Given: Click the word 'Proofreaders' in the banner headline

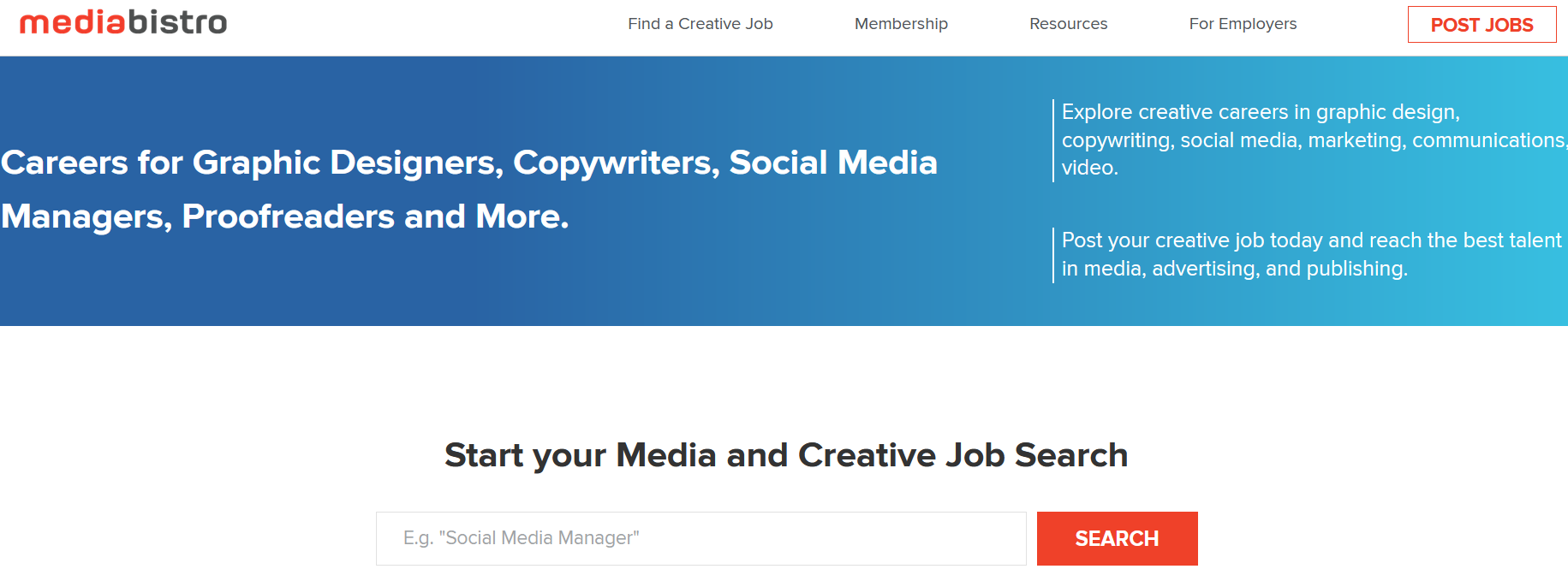Looking at the screenshot, I should click(x=288, y=216).
